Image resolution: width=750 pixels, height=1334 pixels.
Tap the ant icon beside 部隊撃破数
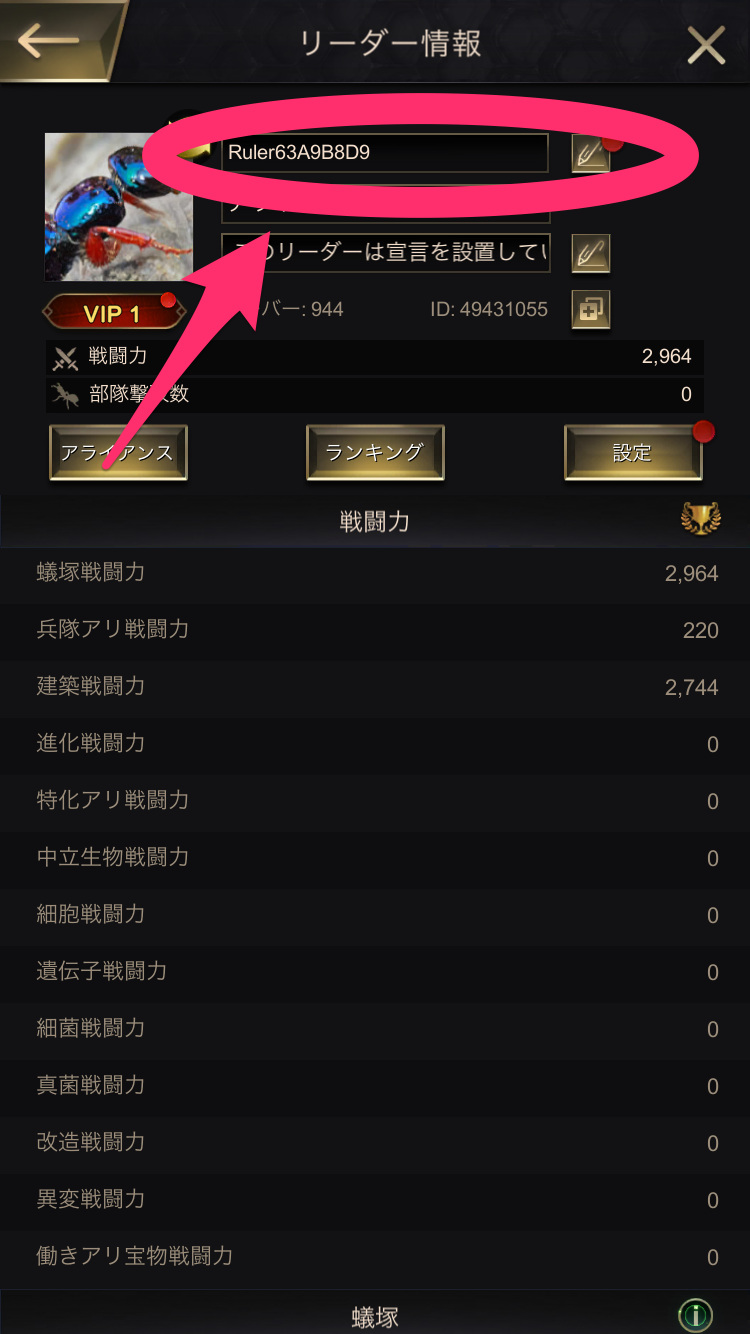click(x=66, y=394)
